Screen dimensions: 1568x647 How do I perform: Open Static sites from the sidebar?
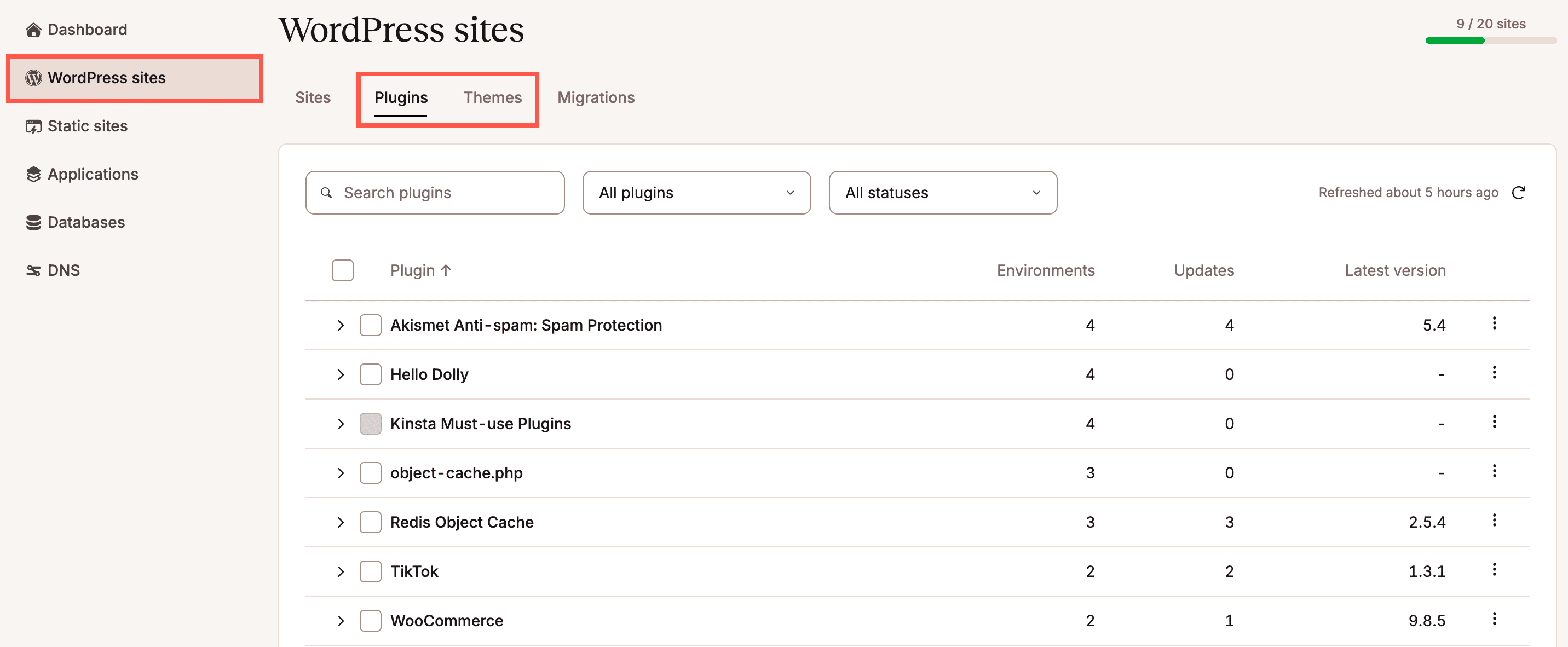(87, 126)
